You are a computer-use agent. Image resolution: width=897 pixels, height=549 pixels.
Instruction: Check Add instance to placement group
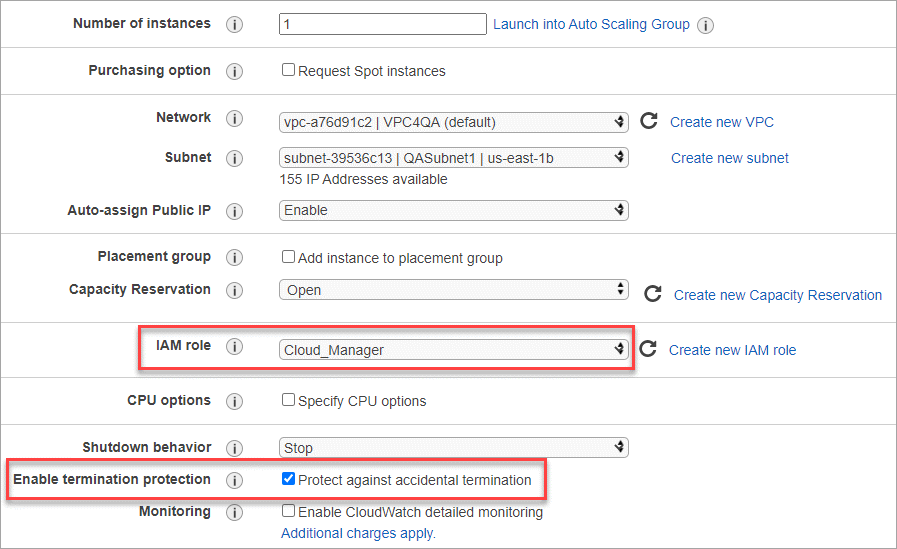pos(289,257)
